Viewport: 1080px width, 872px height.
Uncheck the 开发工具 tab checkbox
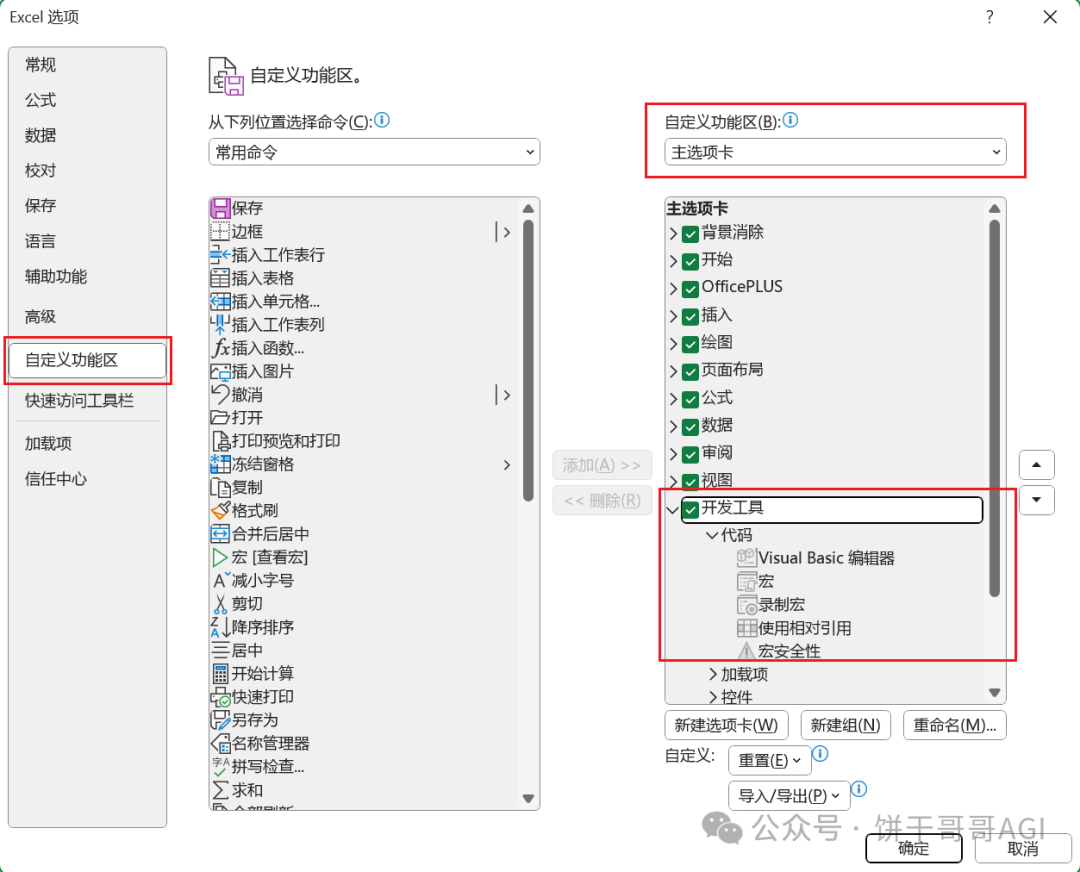point(688,510)
